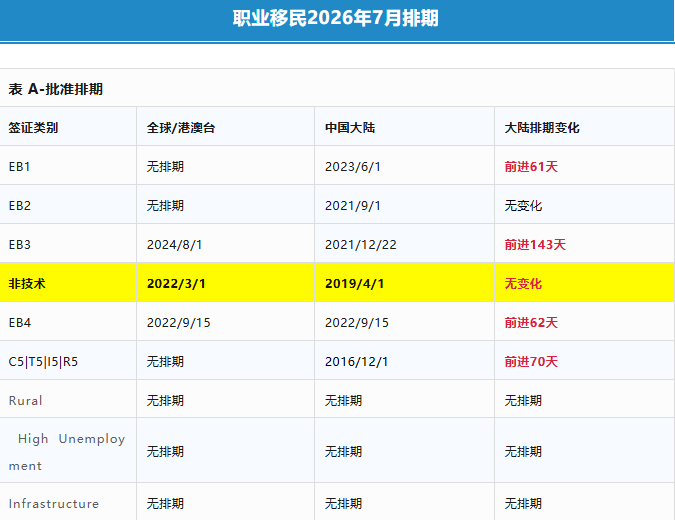Select the EB4 row label

pos(20,322)
